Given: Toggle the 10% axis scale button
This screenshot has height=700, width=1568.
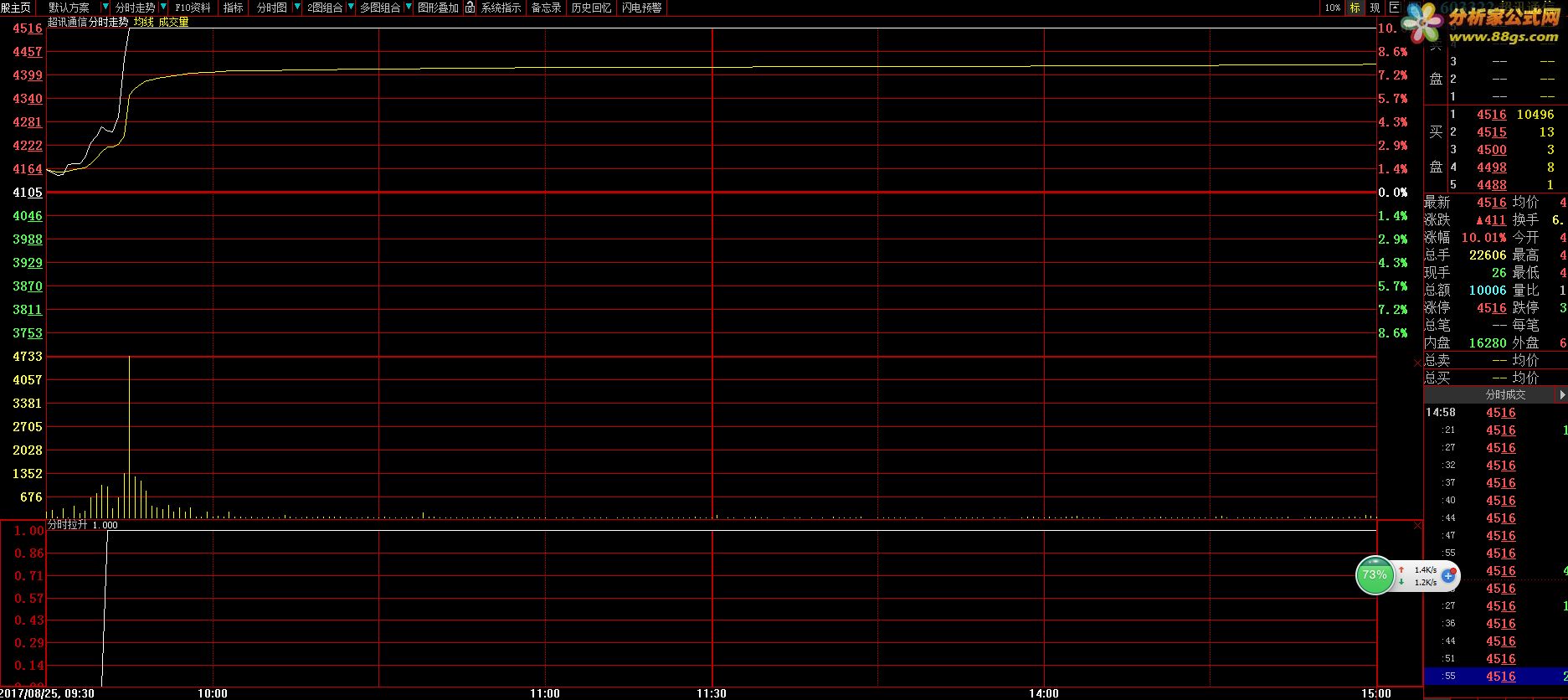Looking at the screenshot, I should coord(1333,8).
